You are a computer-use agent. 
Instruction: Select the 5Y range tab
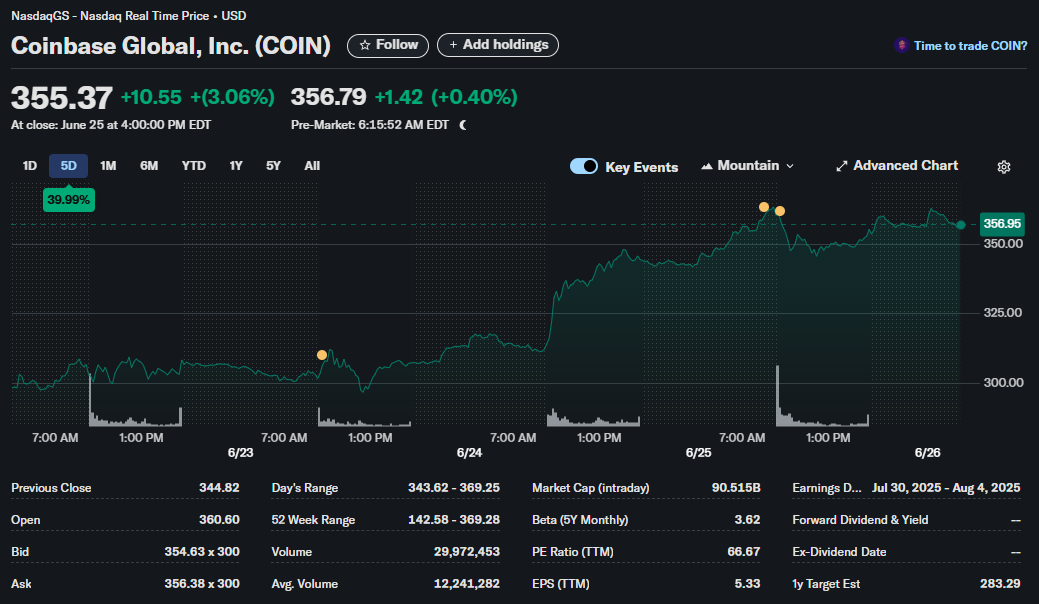tap(273, 166)
